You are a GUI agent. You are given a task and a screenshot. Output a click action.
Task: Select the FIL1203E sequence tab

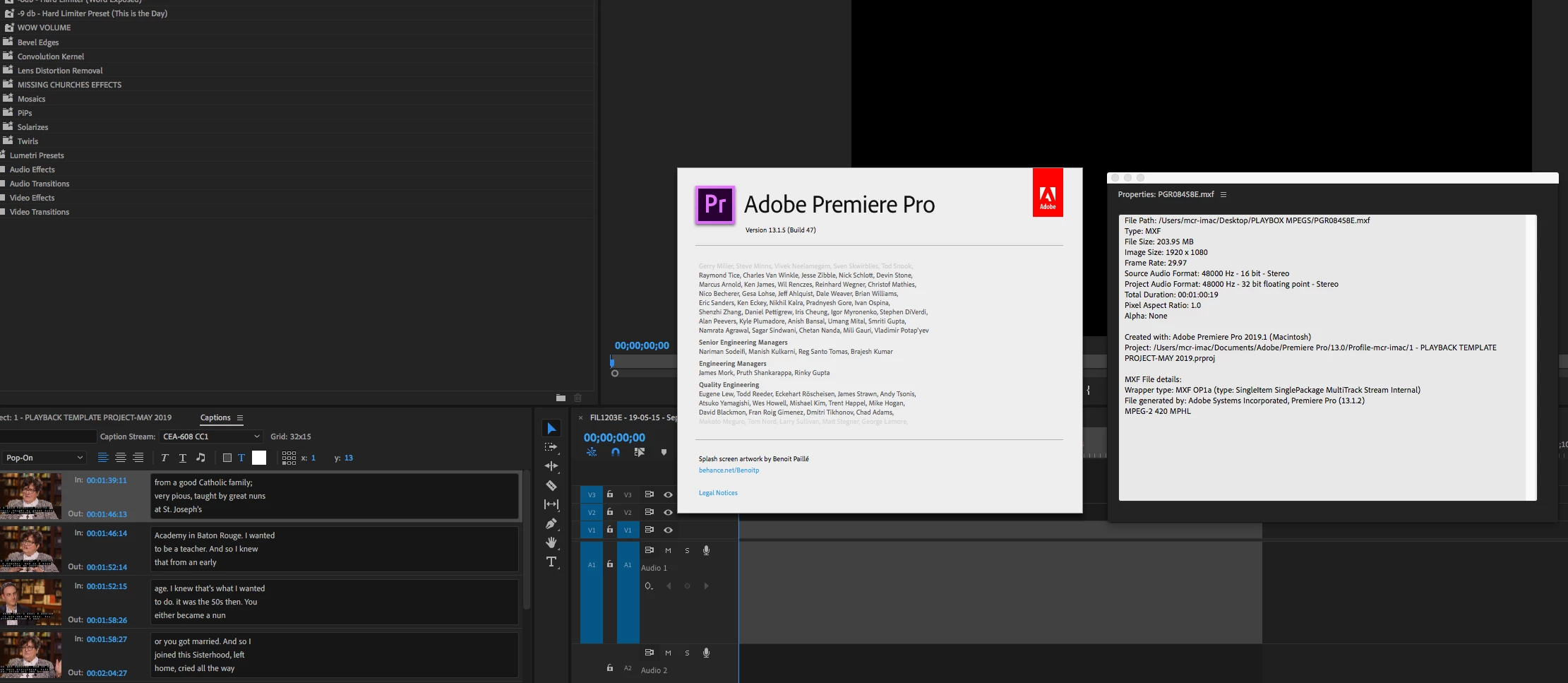pyautogui.click(x=633, y=417)
